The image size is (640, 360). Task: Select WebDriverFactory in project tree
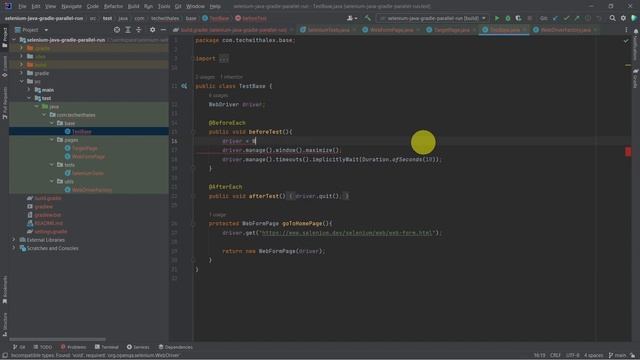[92, 190]
